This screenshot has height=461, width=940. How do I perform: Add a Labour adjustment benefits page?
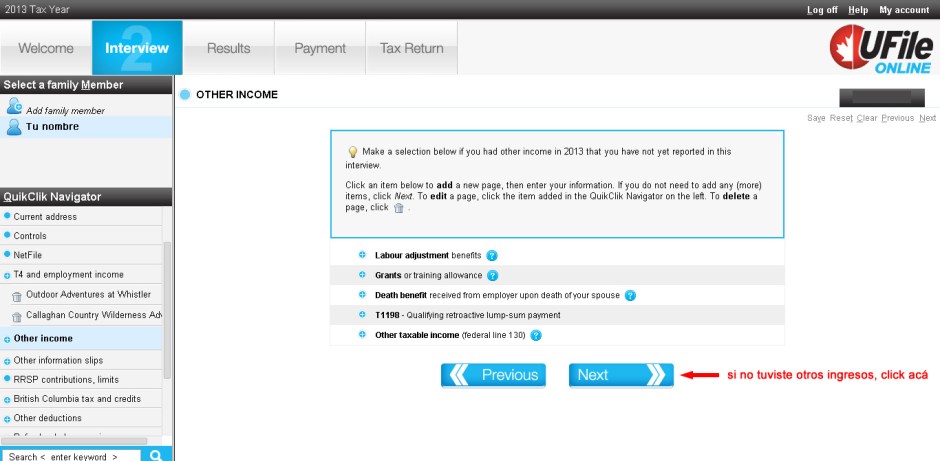(x=362, y=256)
